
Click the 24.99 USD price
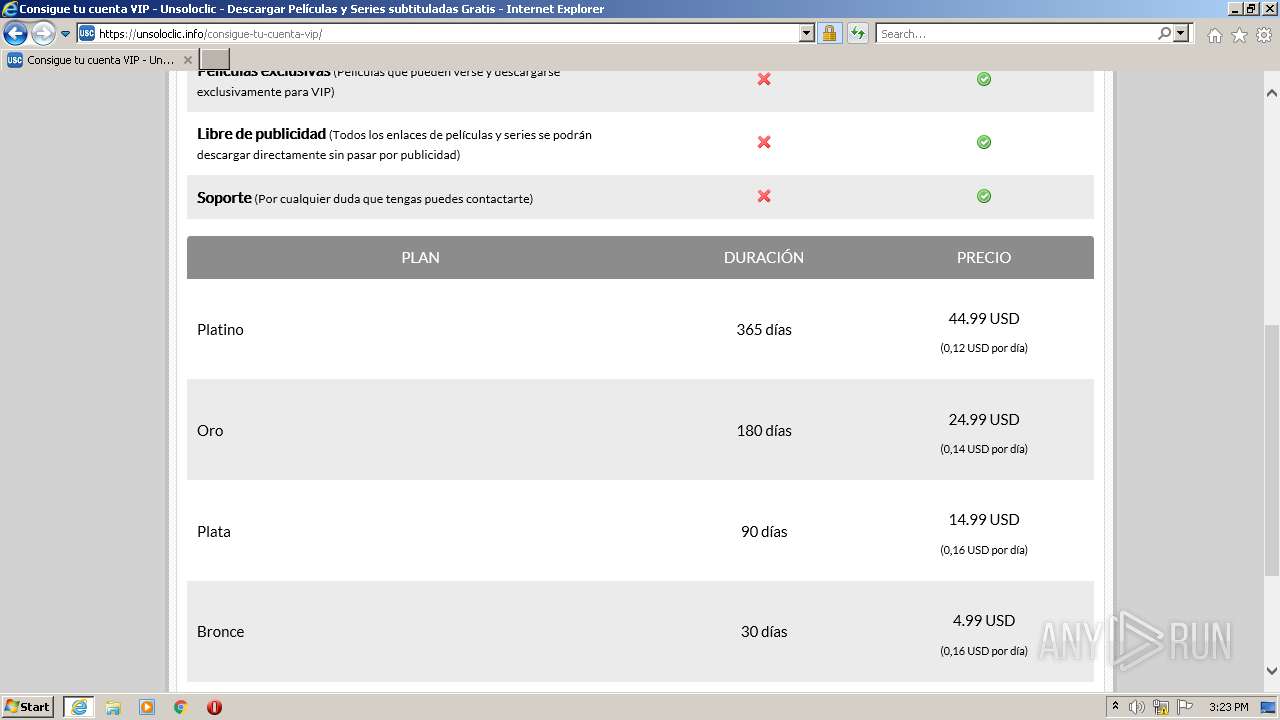(984, 419)
